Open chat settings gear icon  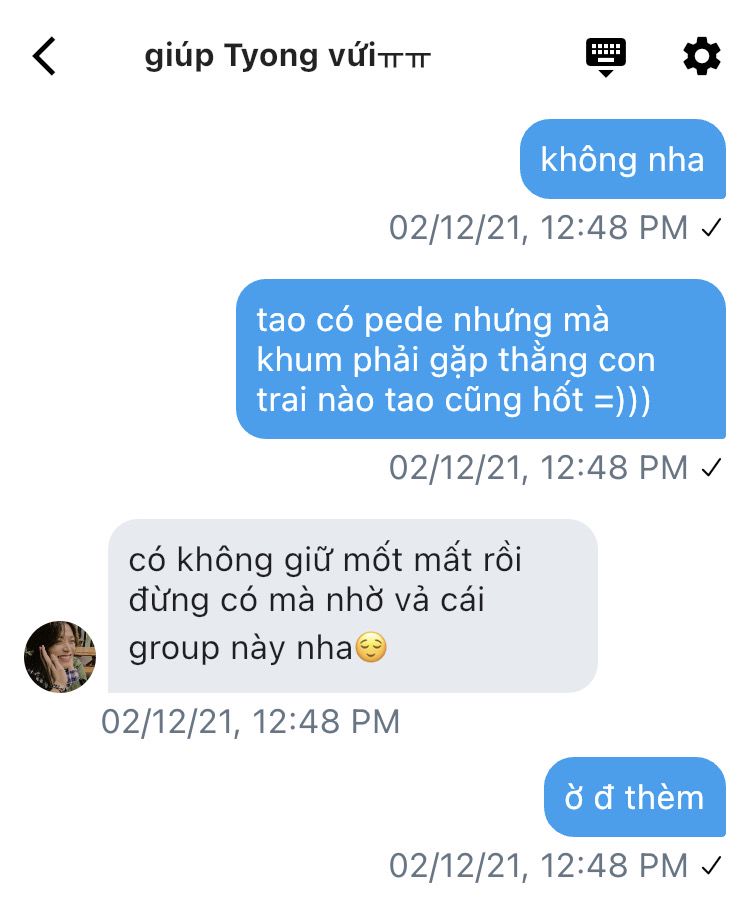coord(701,56)
